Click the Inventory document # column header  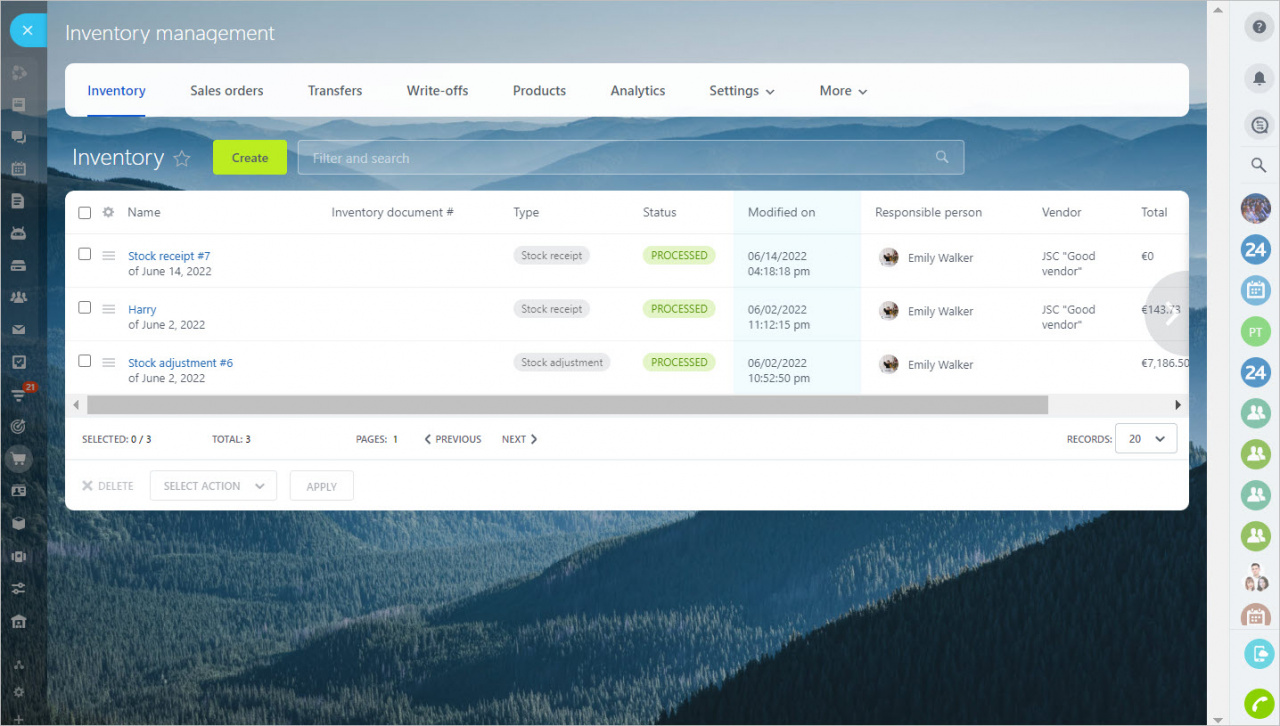(392, 212)
